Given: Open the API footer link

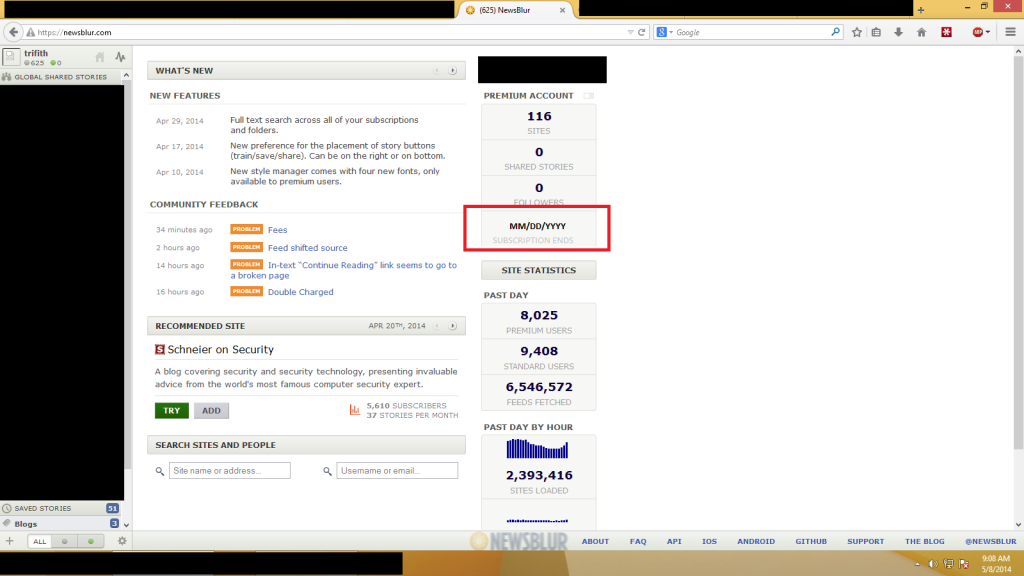Looking at the screenshot, I should (674, 541).
